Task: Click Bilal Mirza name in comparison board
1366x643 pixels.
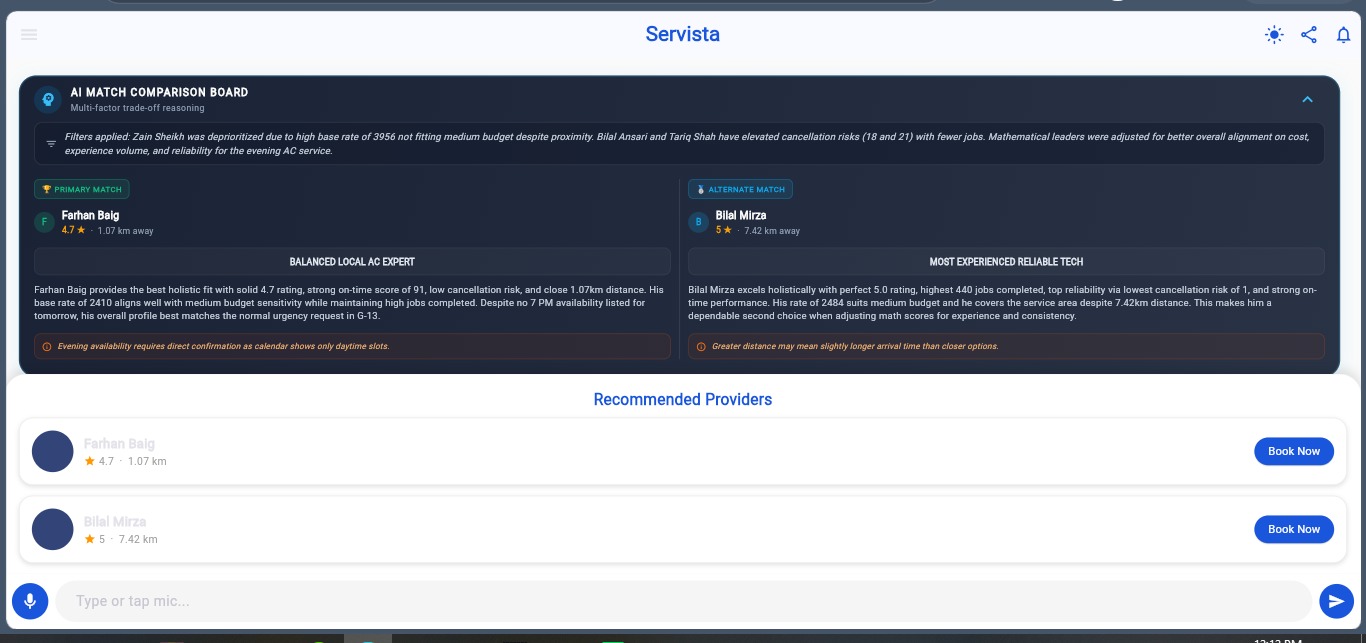Action: (741, 215)
